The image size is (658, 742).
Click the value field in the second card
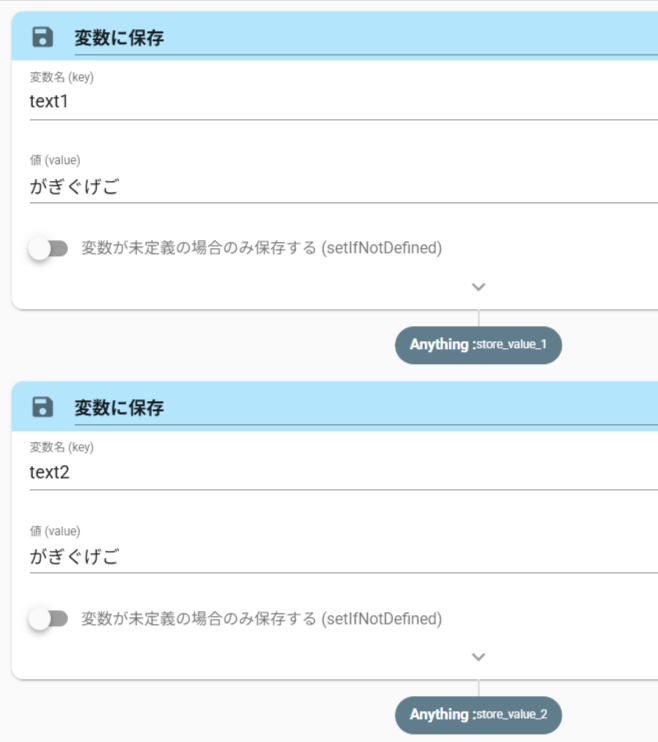point(340,556)
